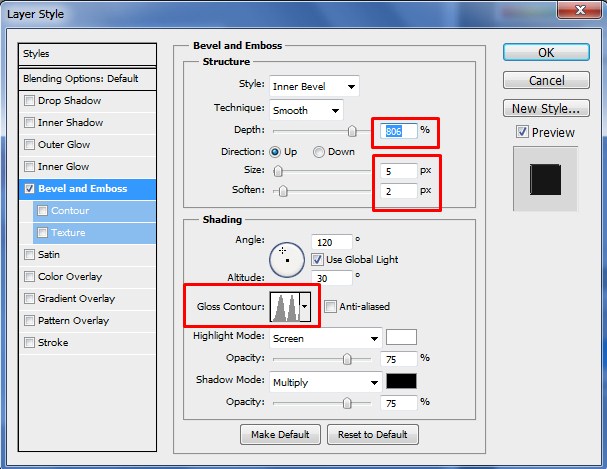607x469 pixels.
Task: Tick the Color Overlay checkbox
Action: [29, 277]
